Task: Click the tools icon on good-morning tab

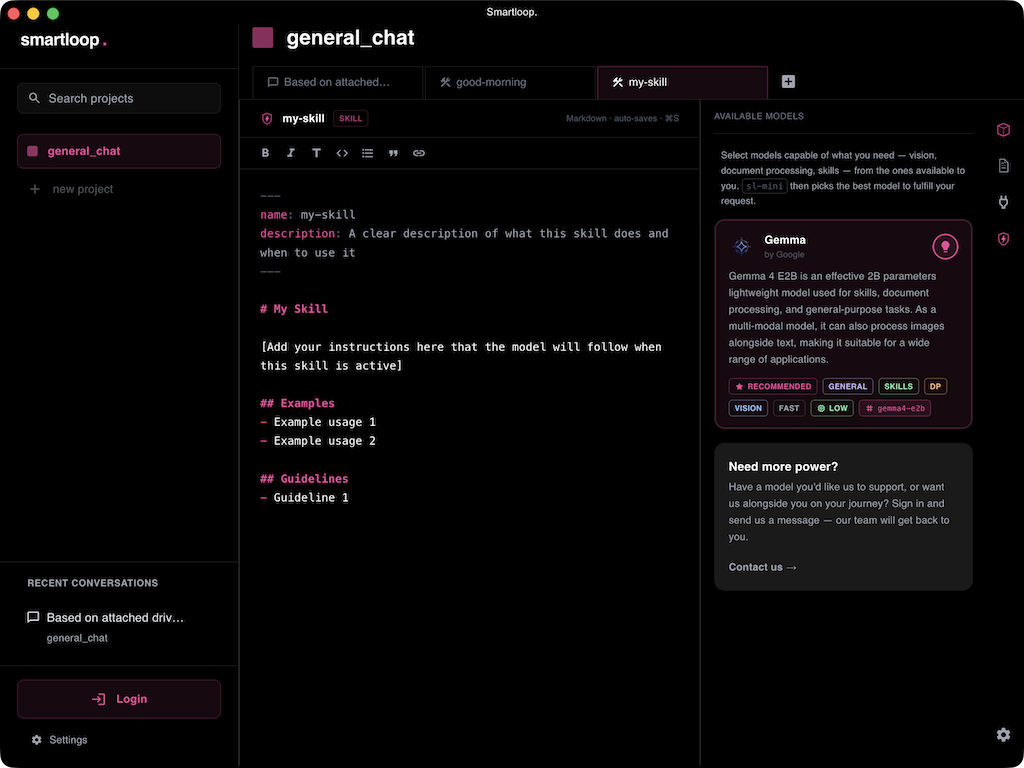Action: click(x=445, y=82)
